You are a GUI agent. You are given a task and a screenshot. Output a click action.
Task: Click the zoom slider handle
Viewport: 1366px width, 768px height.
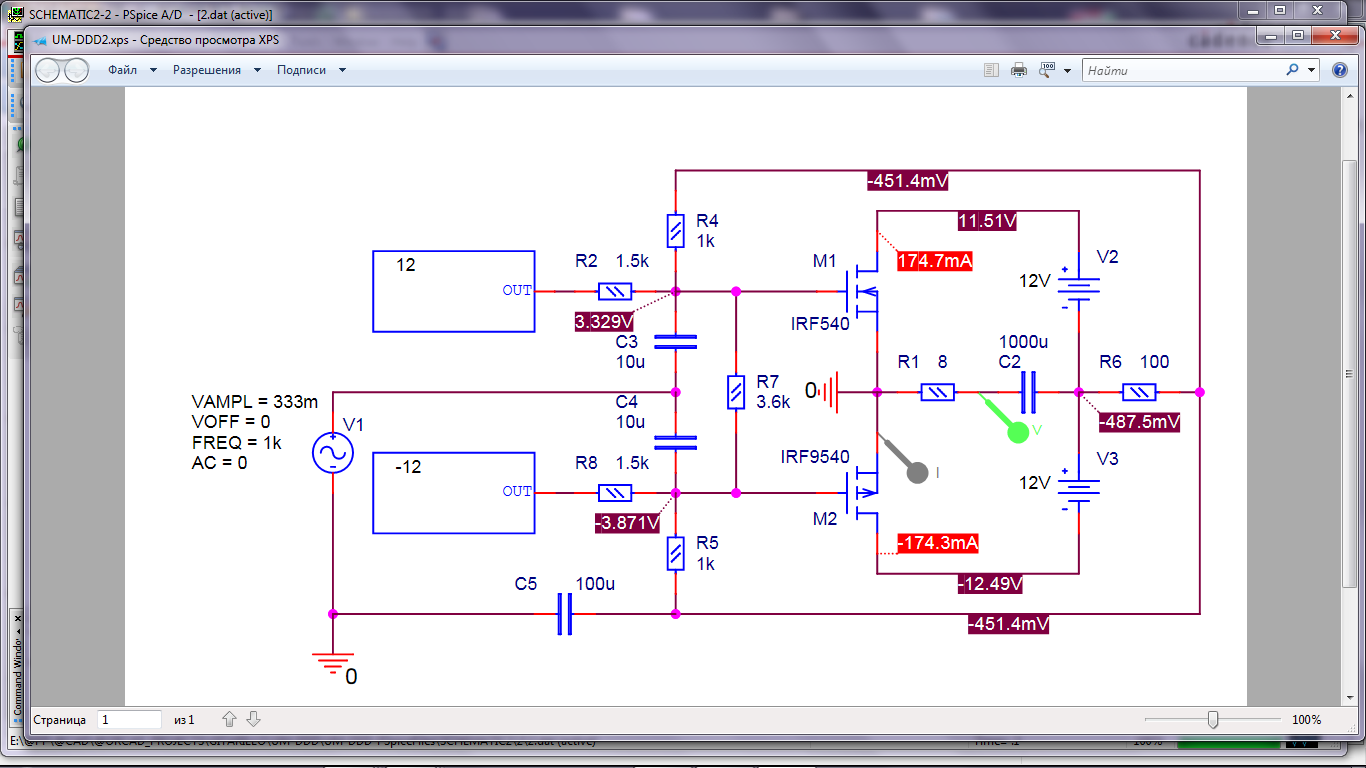1213,719
